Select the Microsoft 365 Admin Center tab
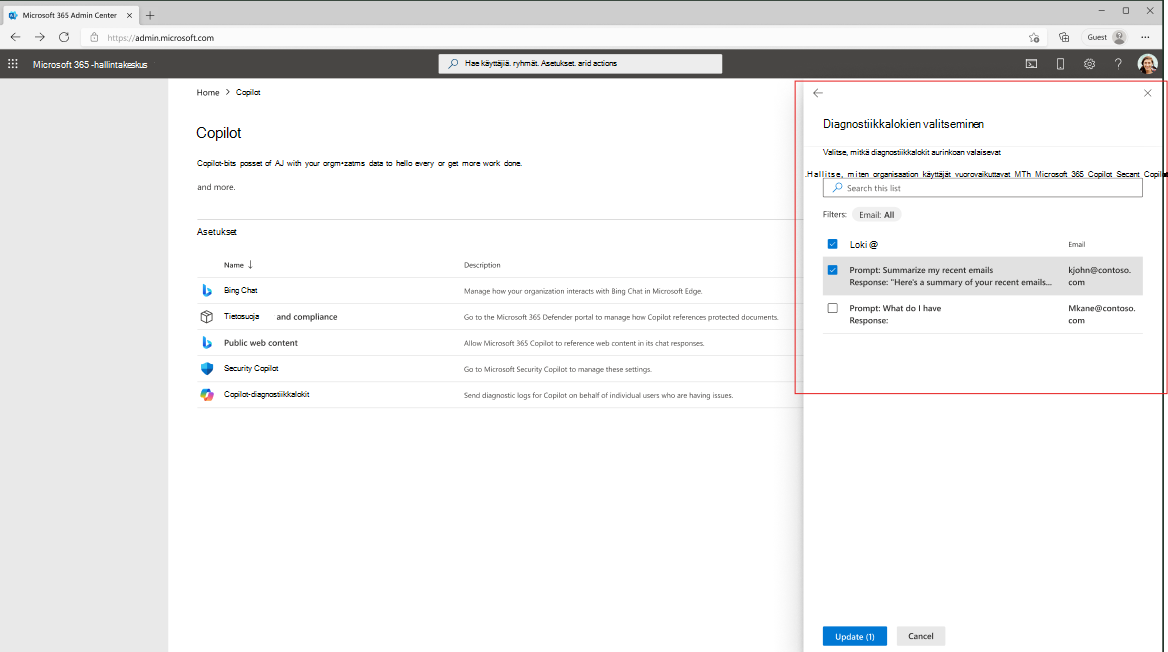This screenshot has height=652, width=1168. tap(69, 15)
